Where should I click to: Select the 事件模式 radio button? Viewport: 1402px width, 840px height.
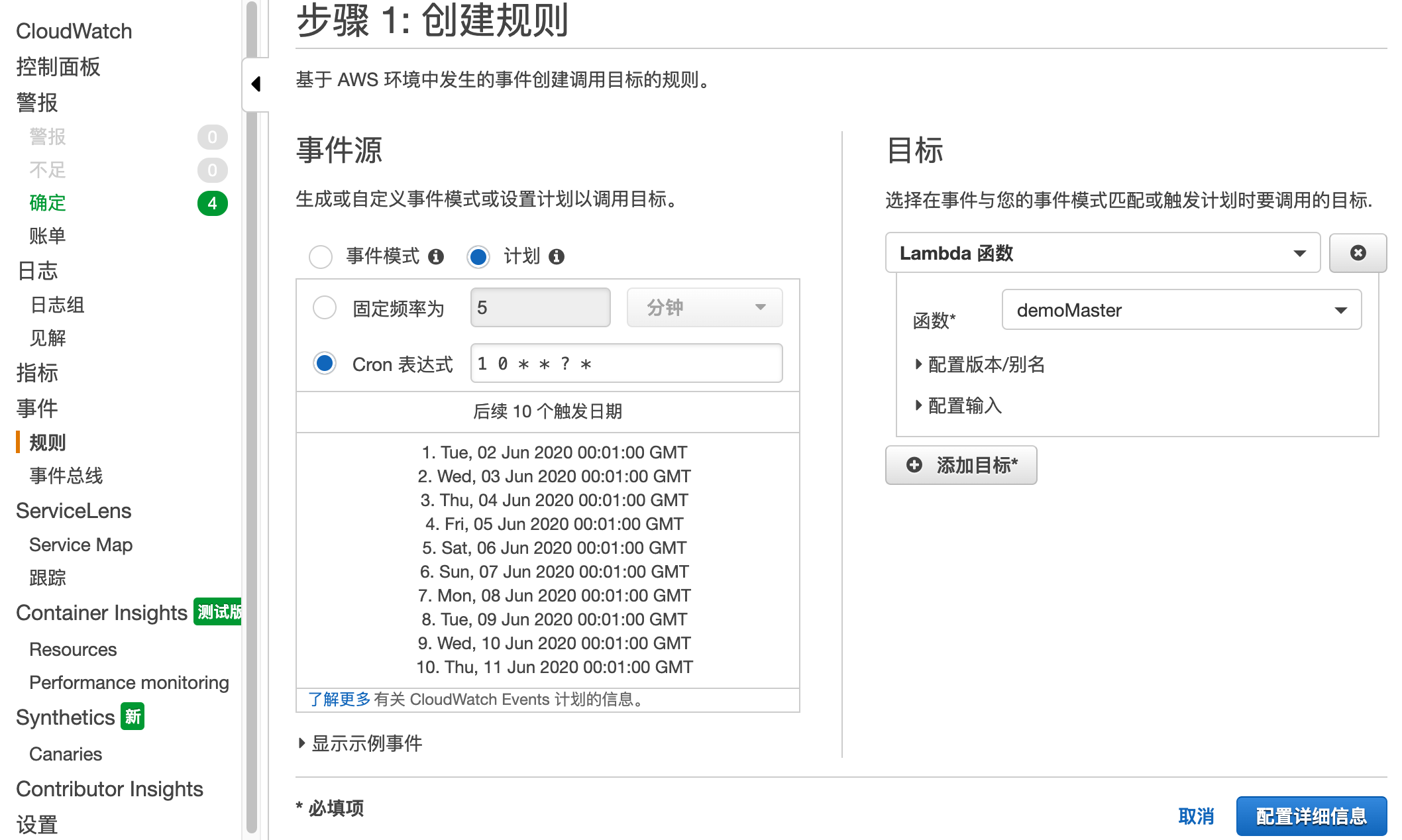321,256
